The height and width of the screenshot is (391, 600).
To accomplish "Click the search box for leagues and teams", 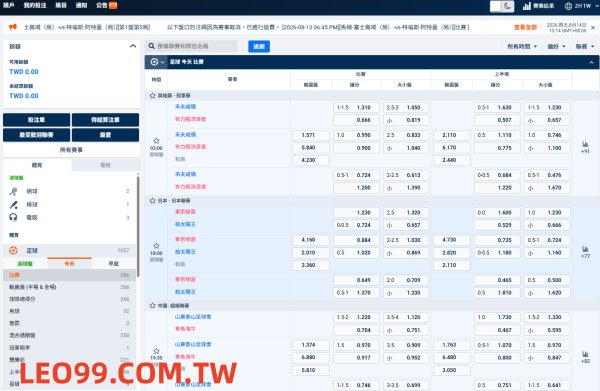I will click(x=191, y=46).
